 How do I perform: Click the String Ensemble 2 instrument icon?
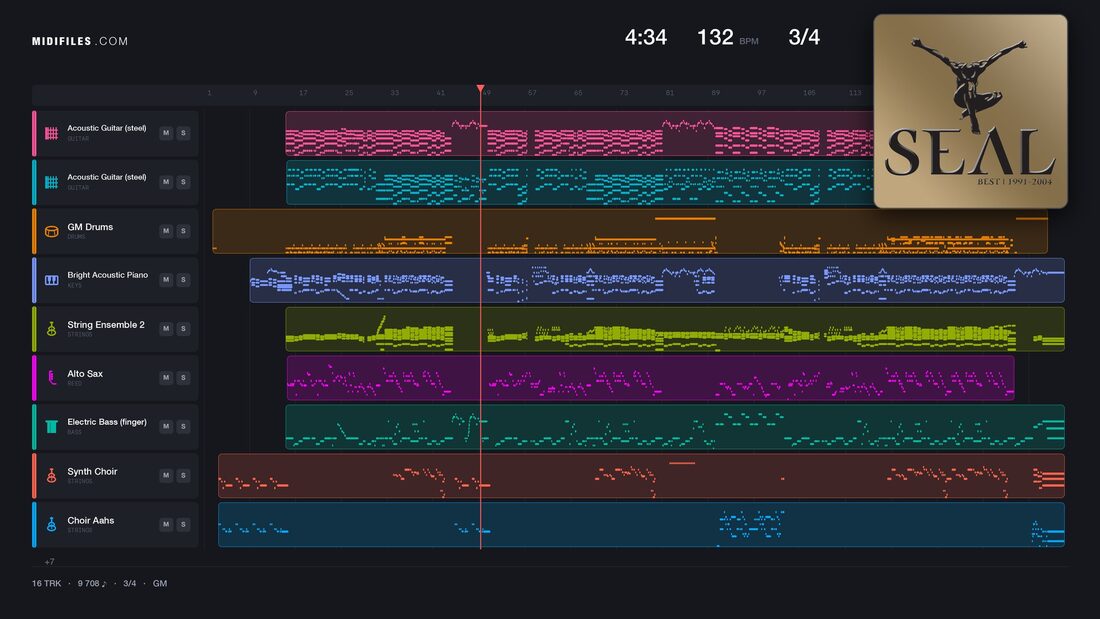pyautogui.click(x=51, y=329)
